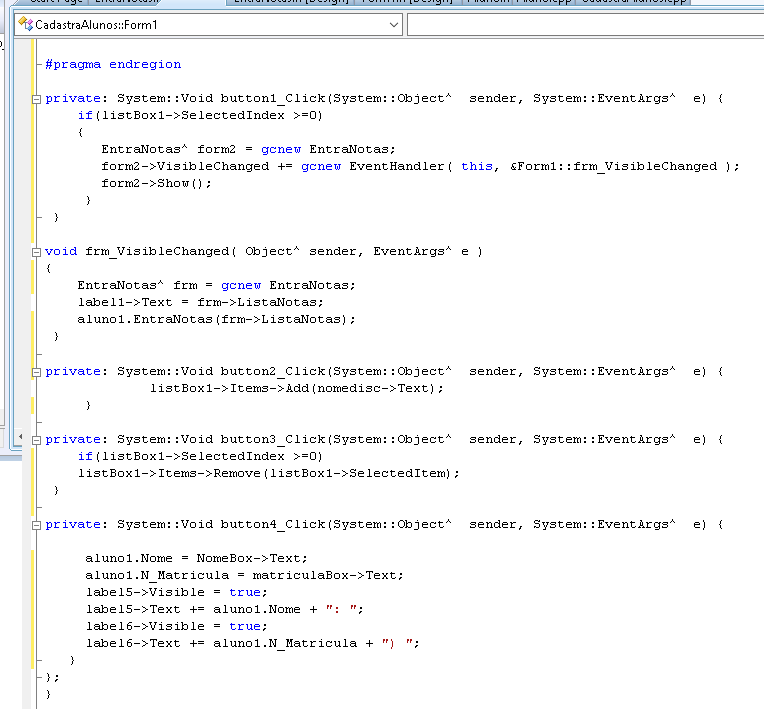Collapse the button1_Click method block
The width and height of the screenshot is (764, 727).
(x=37, y=99)
